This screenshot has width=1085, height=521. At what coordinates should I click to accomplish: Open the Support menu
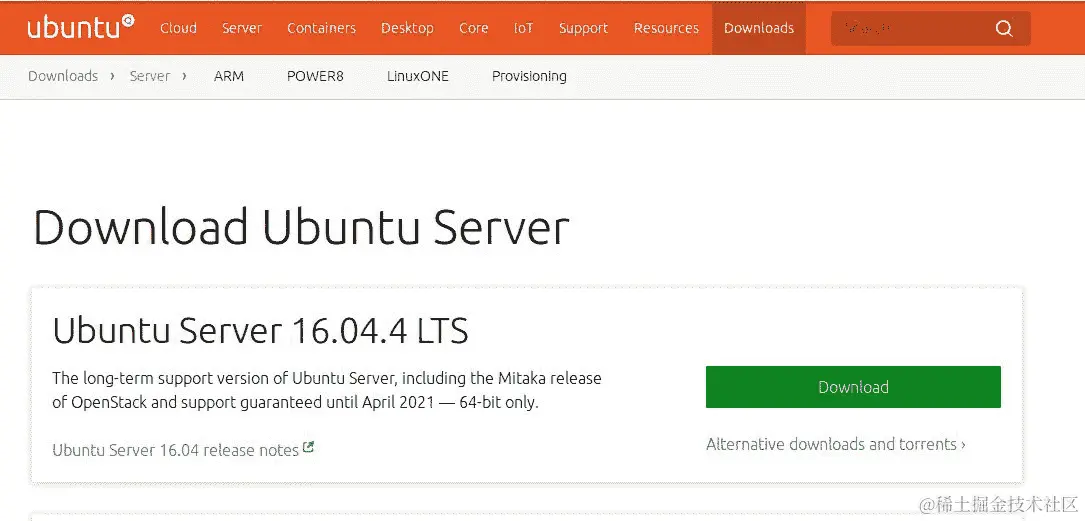pyautogui.click(x=583, y=28)
